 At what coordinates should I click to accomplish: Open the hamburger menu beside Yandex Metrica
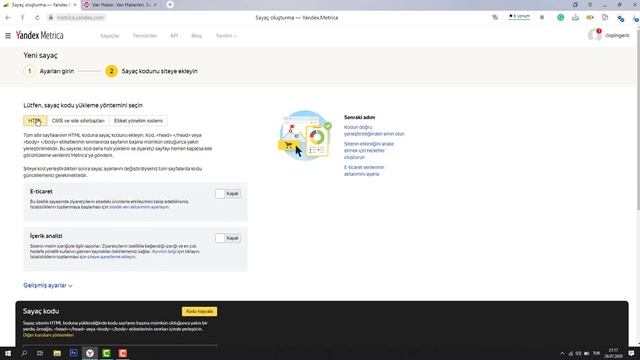click(8, 36)
